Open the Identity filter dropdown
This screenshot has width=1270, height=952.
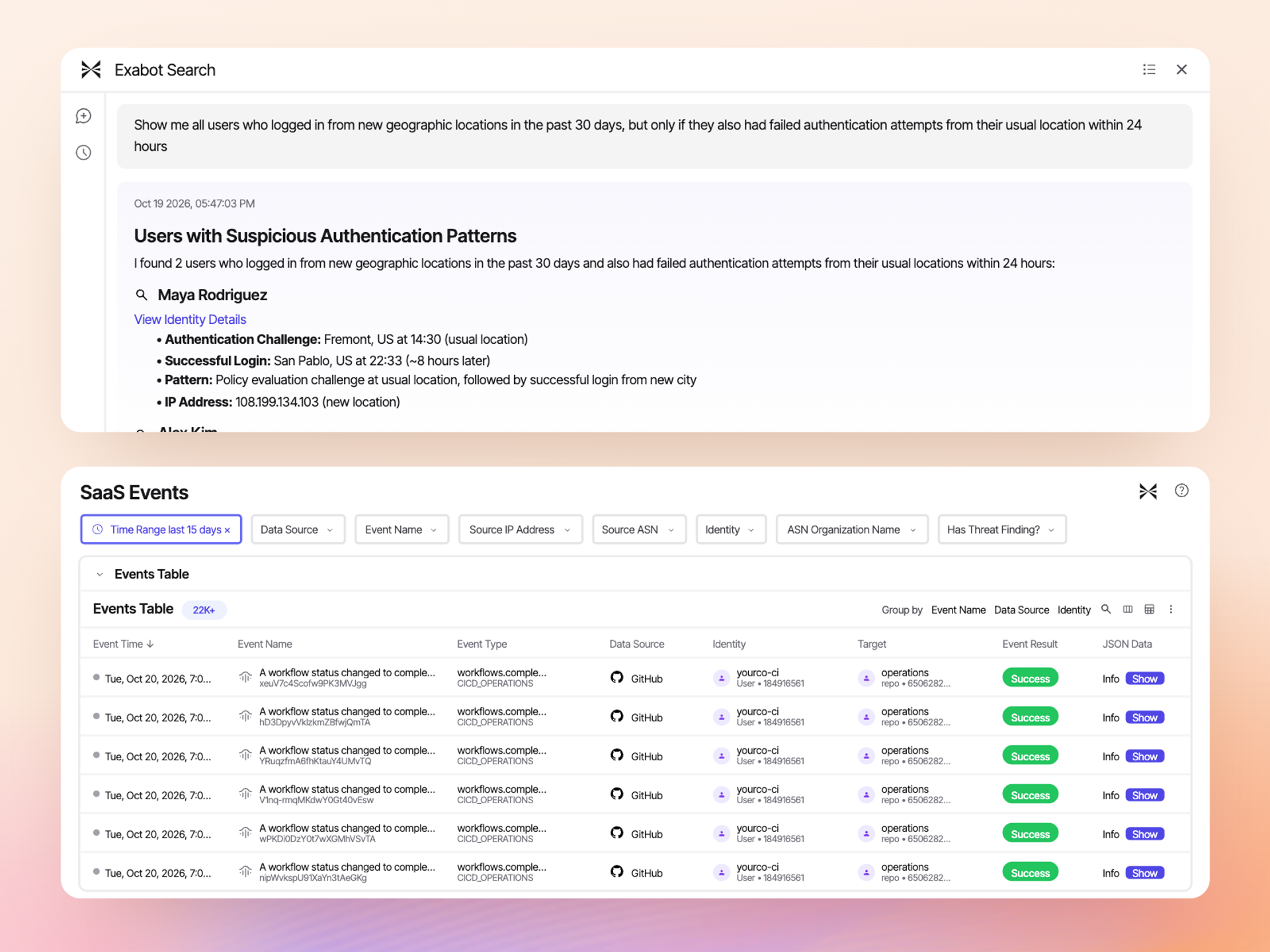tap(730, 530)
